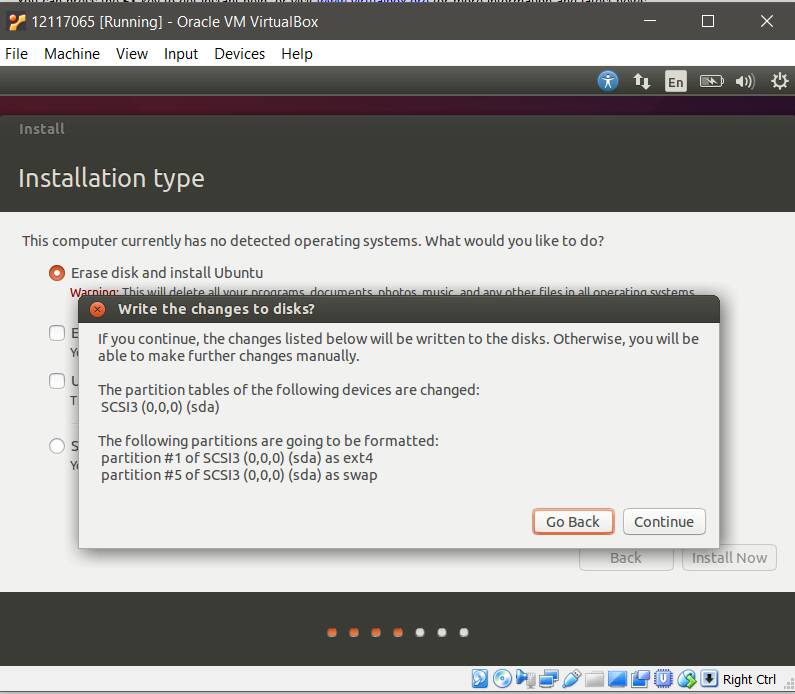Click the keyboard capture arrow icon near Right Ctrl
Viewport: 795px width, 694px height.
click(x=709, y=679)
